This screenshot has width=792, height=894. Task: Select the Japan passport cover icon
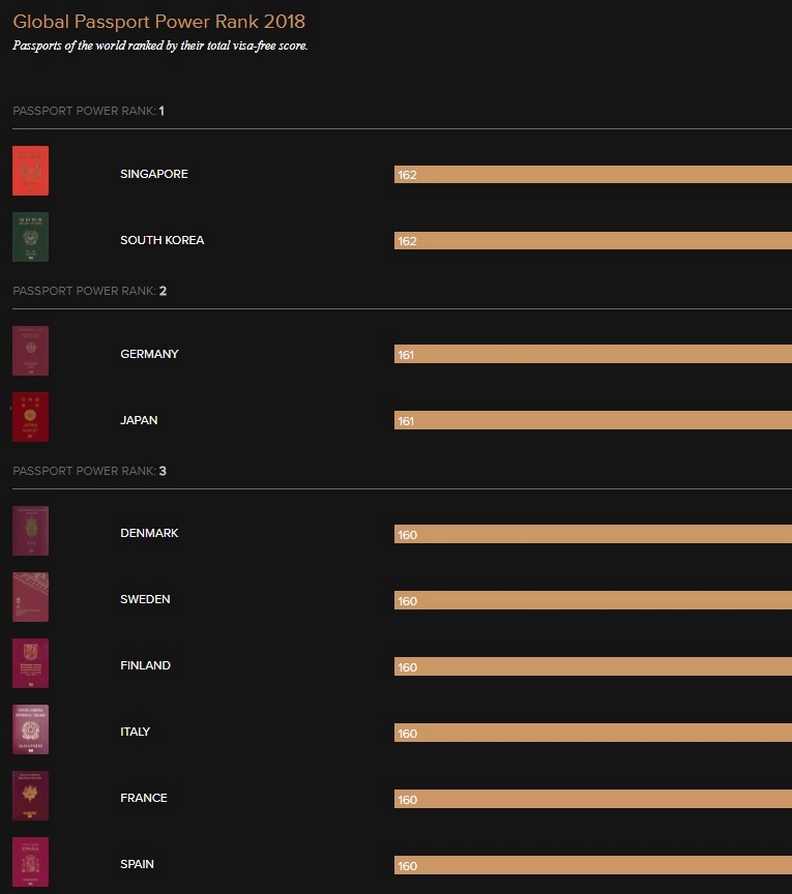coord(30,417)
